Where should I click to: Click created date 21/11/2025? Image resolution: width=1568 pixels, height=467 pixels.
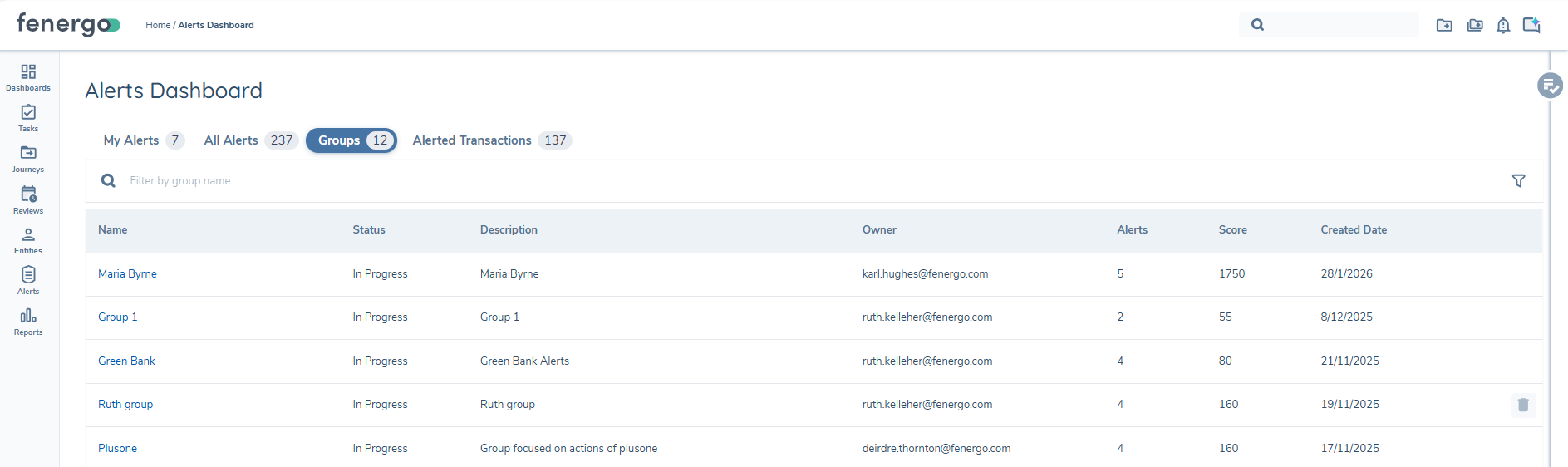pyautogui.click(x=1349, y=361)
